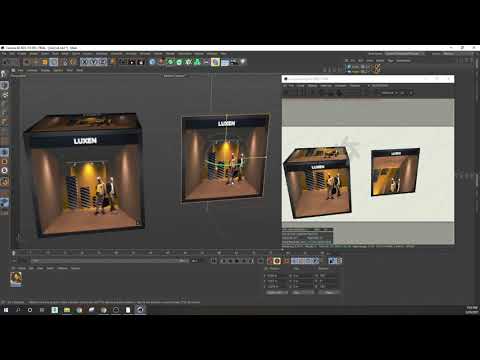Image resolution: width=480 pixels, height=360 pixels.
Task: Open the Size mode dropdown in coordinates
Action: pyautogui.click(x=303, y=292)
